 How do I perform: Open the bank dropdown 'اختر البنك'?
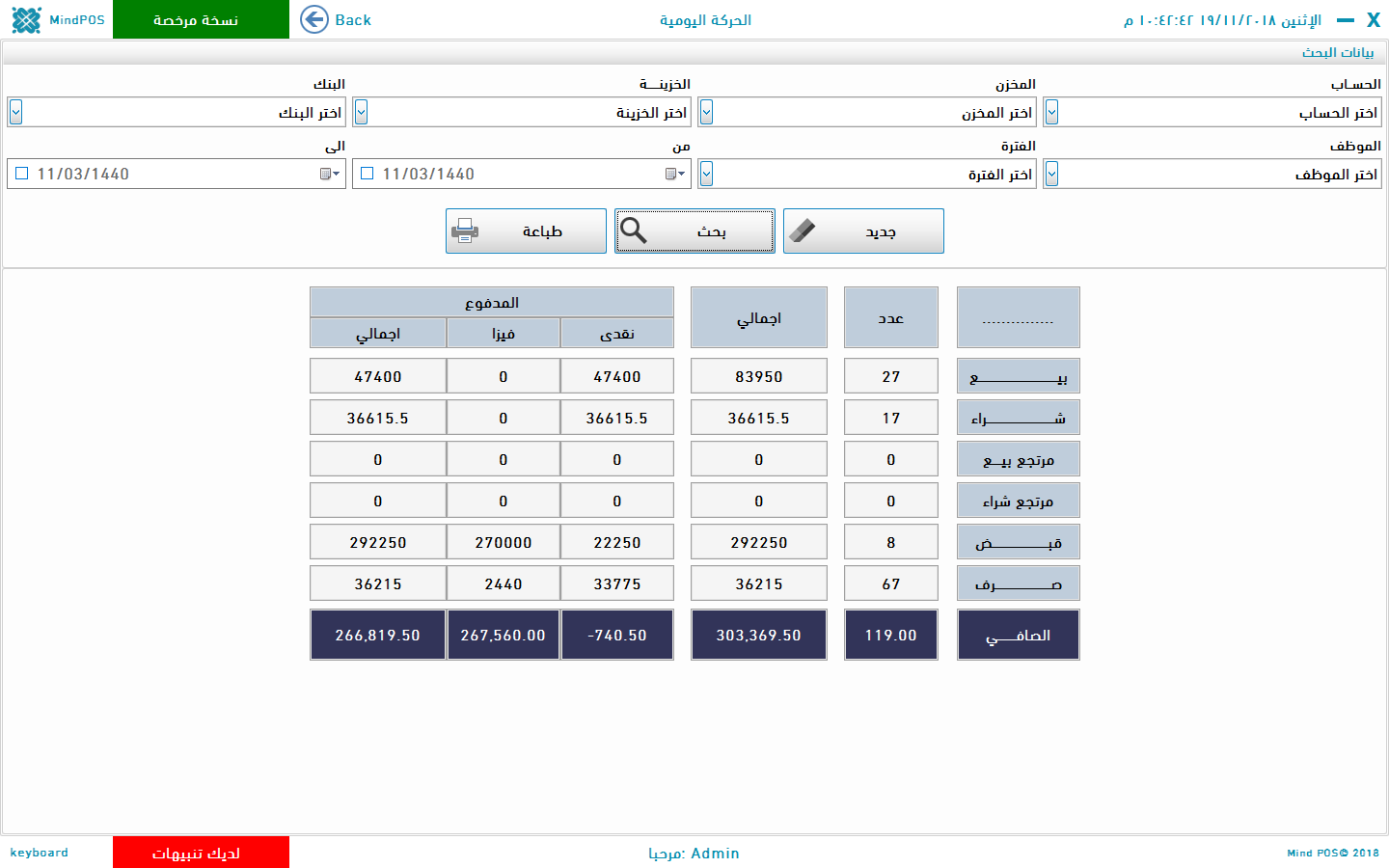pyautogui.click(x=15, y=112)
